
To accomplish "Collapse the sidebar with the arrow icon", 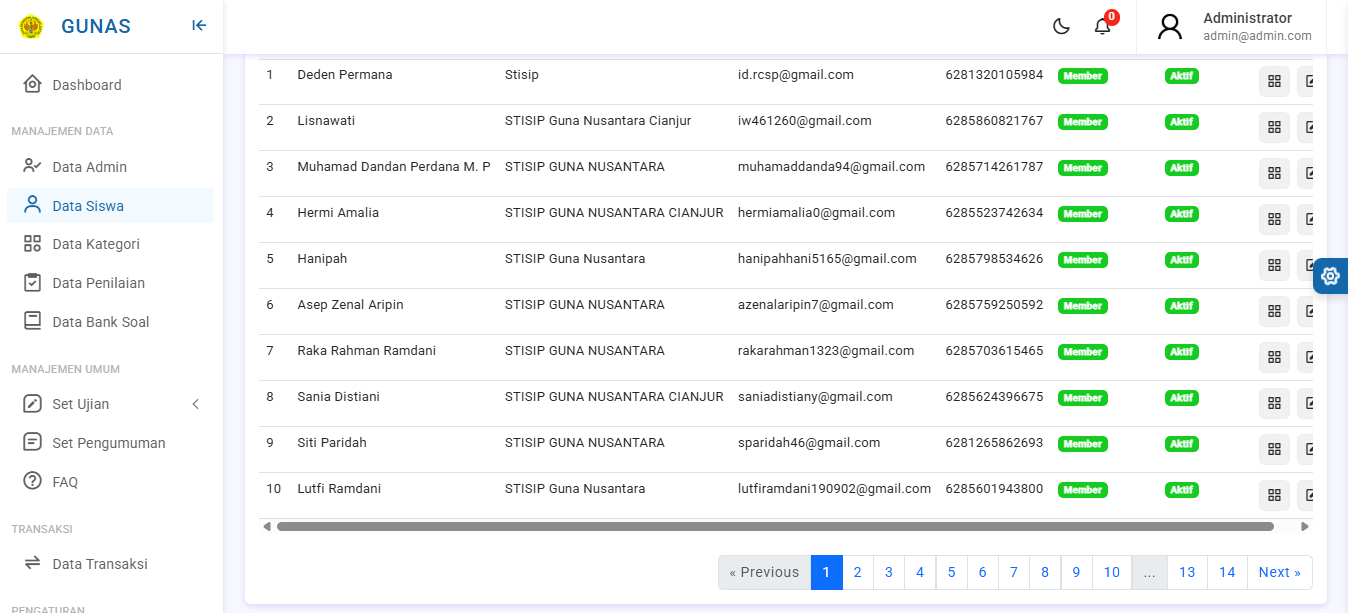I will point(199,26).
